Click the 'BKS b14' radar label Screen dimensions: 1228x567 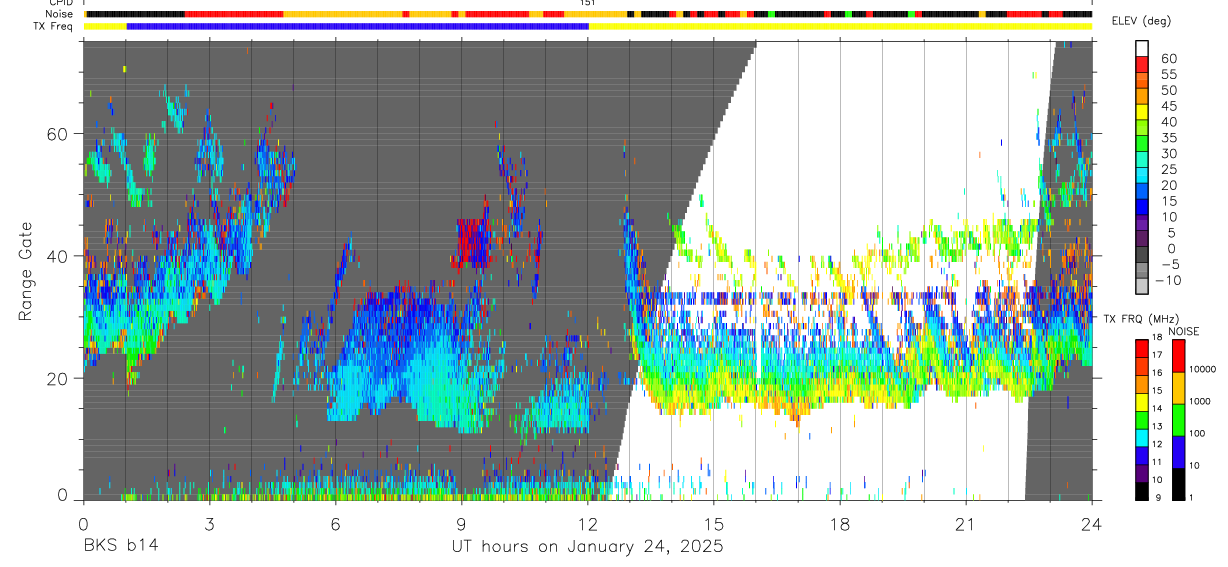(x=120, y=546)
